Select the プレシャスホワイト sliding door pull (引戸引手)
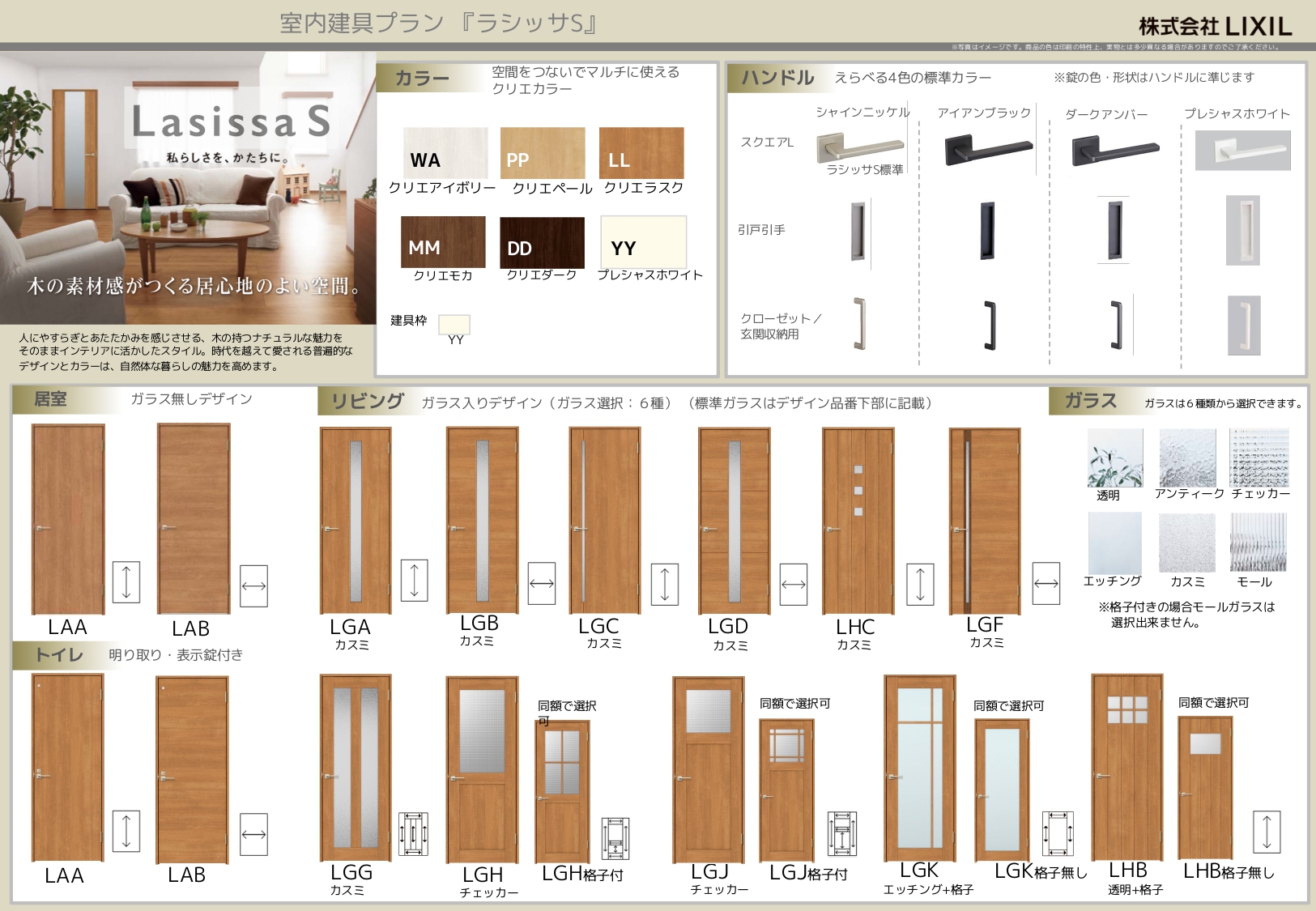Viewport: 1316px width, 911px height. (1243, 230)
